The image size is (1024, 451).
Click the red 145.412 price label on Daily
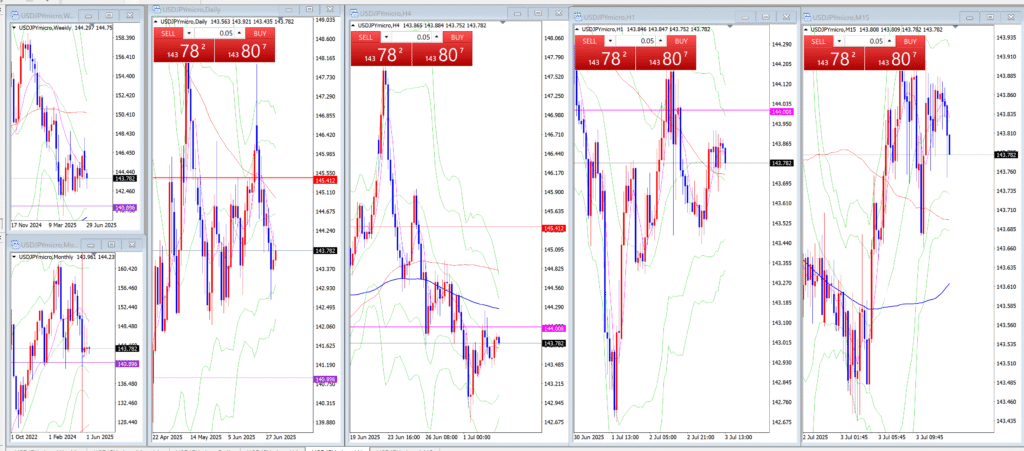click(x=325, y=179)
